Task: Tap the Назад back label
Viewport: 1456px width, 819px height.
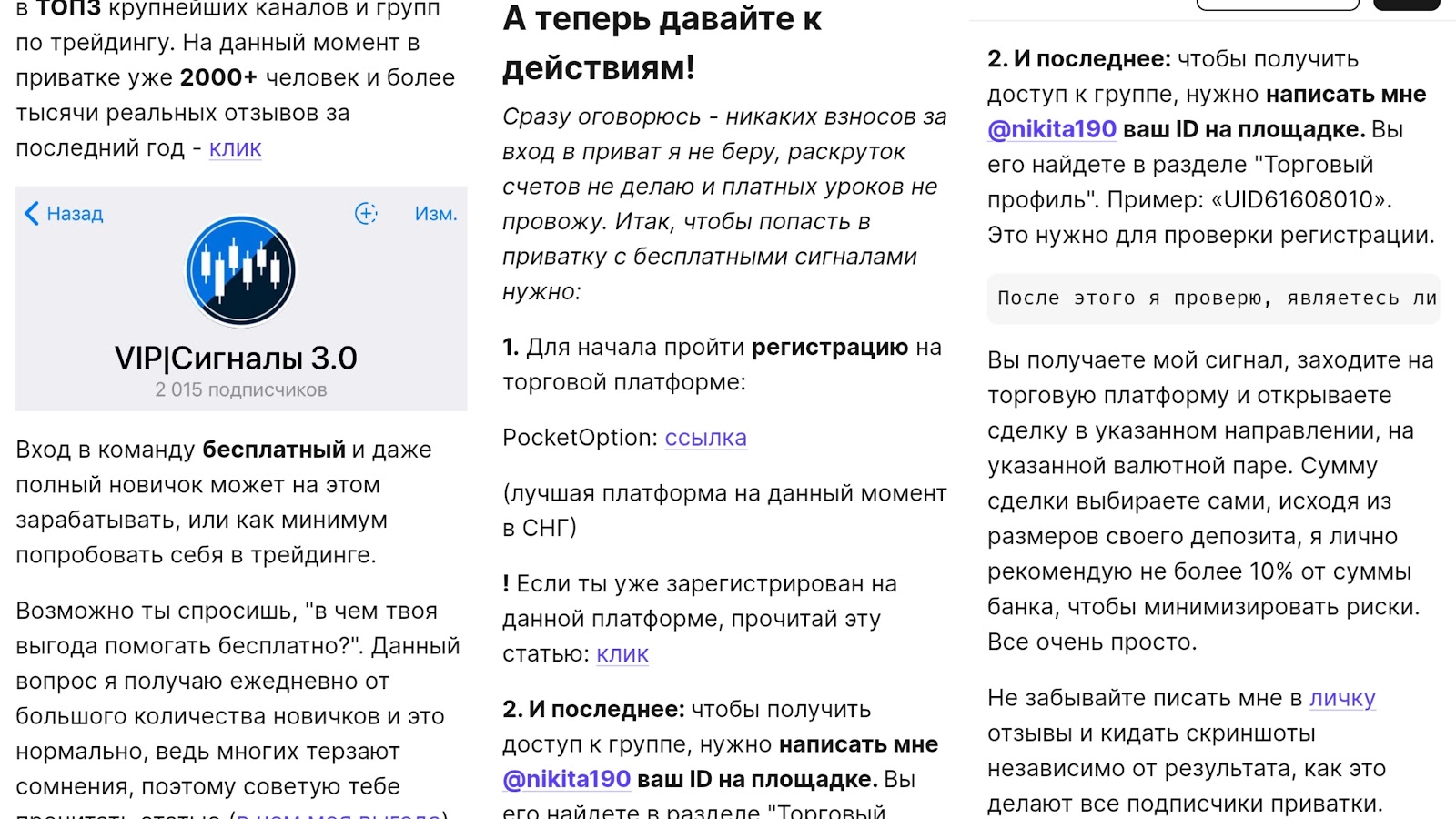Action: 75,214
